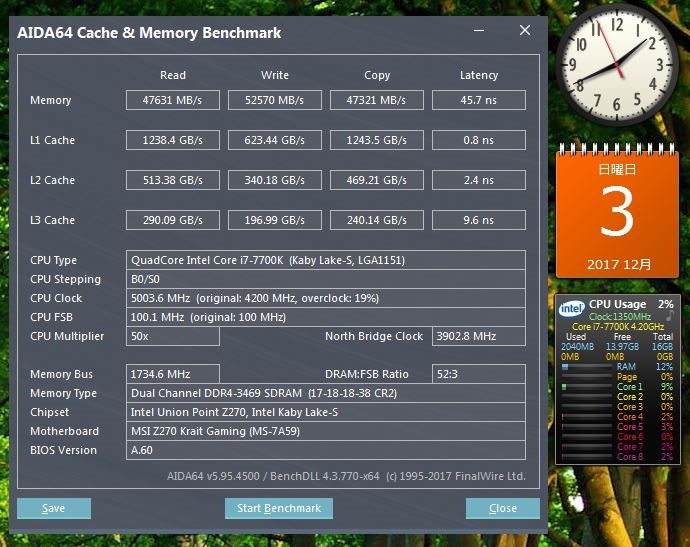
Task: Minimize the AIDA64 benchmark window
Action: point(479,30)
